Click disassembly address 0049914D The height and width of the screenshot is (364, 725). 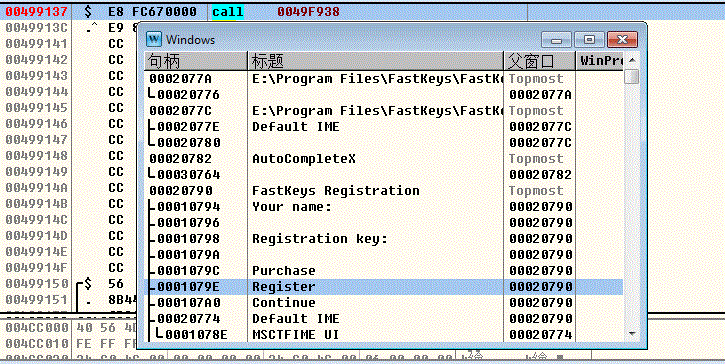click(37, 236)
